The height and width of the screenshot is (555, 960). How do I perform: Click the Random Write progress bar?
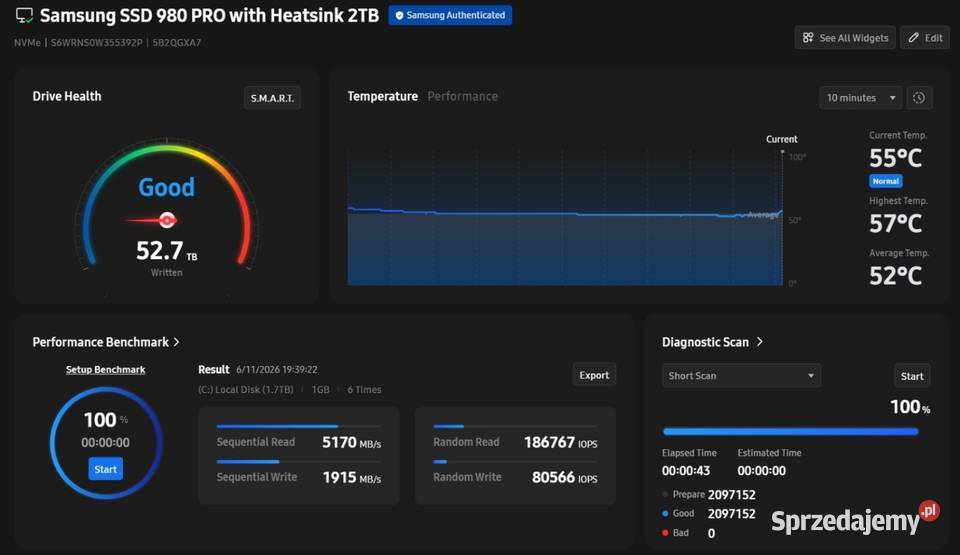(515, 461)
